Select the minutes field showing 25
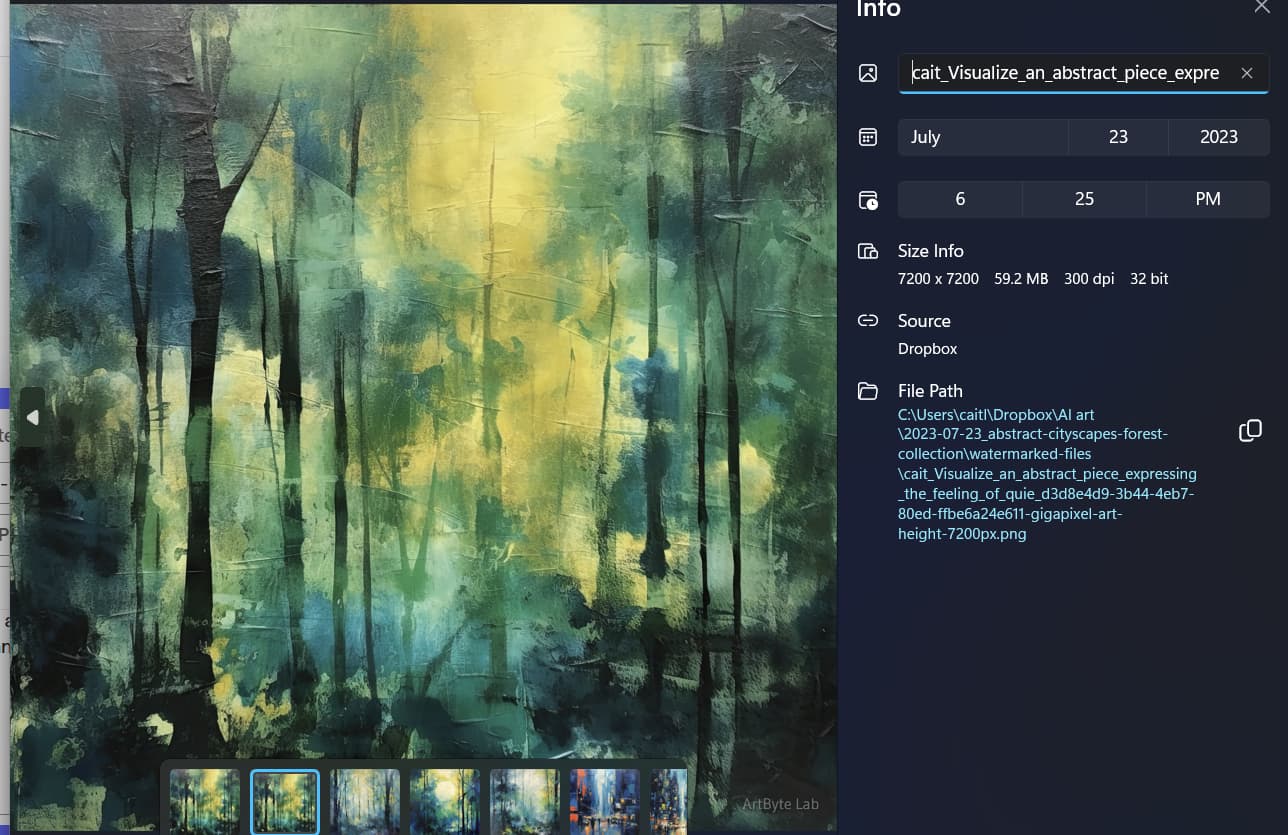 [1084, 199]
